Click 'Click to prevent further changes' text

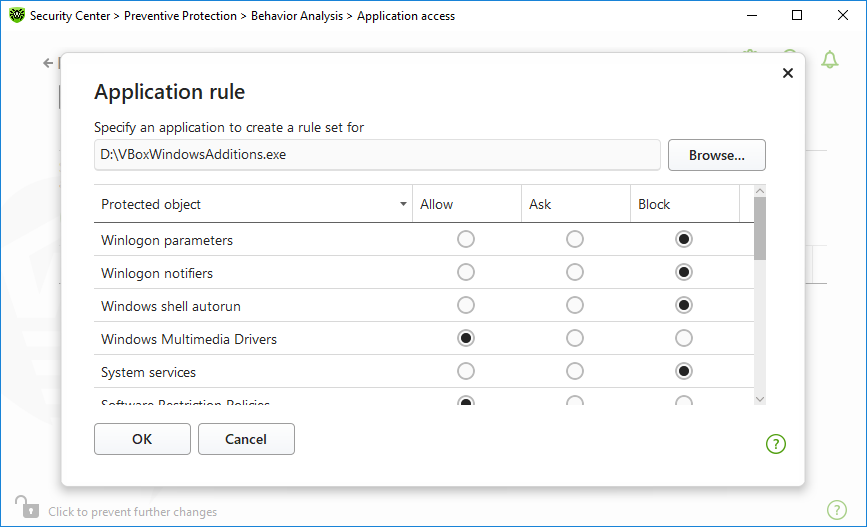[x=132, y=512]
